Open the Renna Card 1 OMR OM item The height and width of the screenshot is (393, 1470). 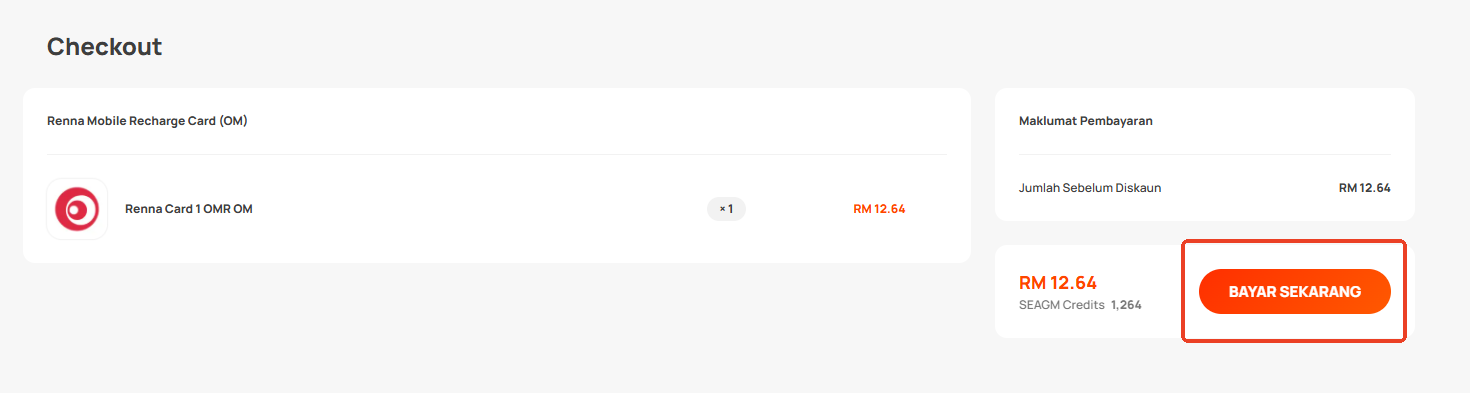point(188,209)
